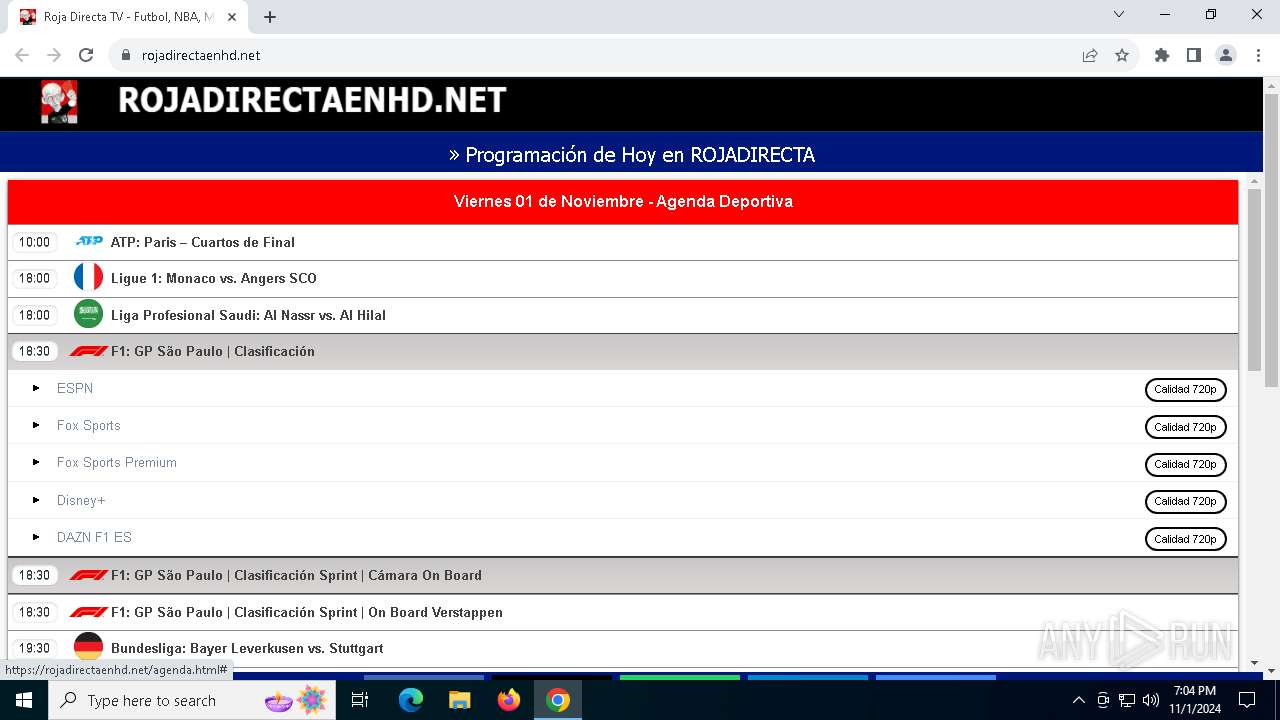This screenshot has height=720, width=1280.
Task: Open Task View on the taskbar
Action: [x=360, y=700]
